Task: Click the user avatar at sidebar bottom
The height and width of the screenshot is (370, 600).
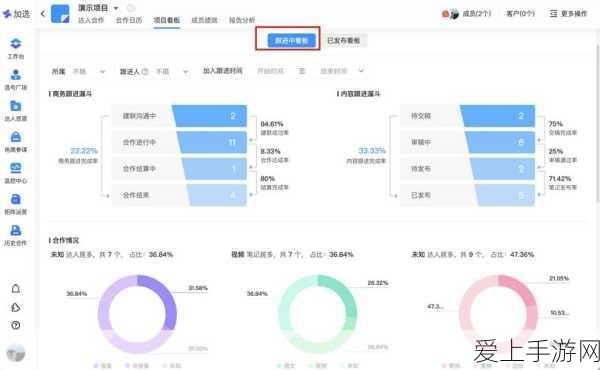Action: pos(16,353)
